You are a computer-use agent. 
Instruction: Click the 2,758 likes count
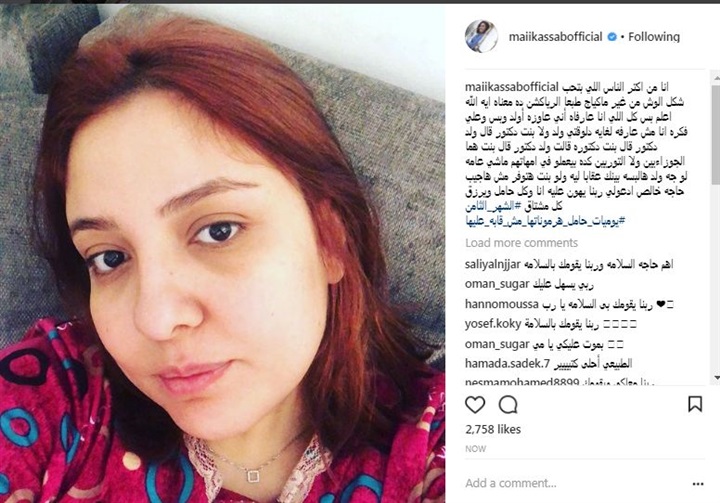493,430
